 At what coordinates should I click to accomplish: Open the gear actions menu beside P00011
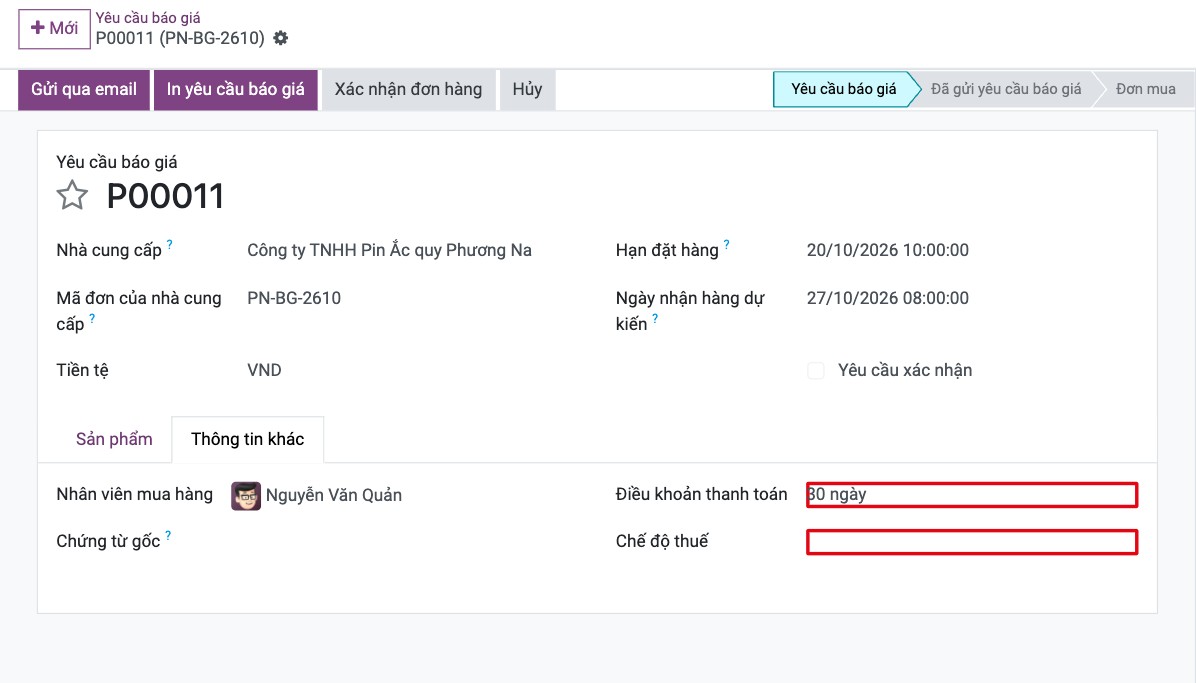[x=281, y=38]
